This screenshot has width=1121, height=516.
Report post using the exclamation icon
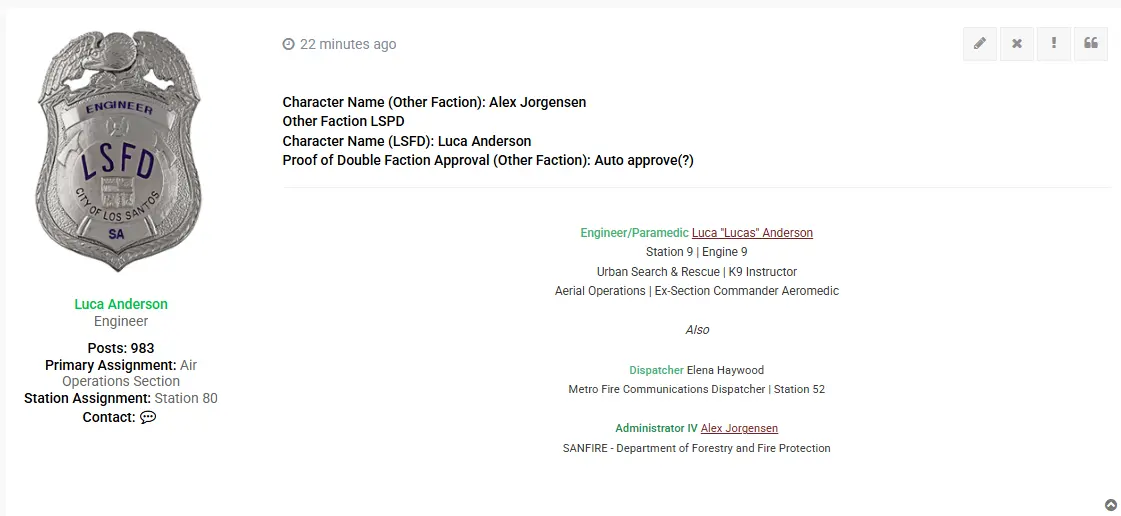pos(1054,44)
